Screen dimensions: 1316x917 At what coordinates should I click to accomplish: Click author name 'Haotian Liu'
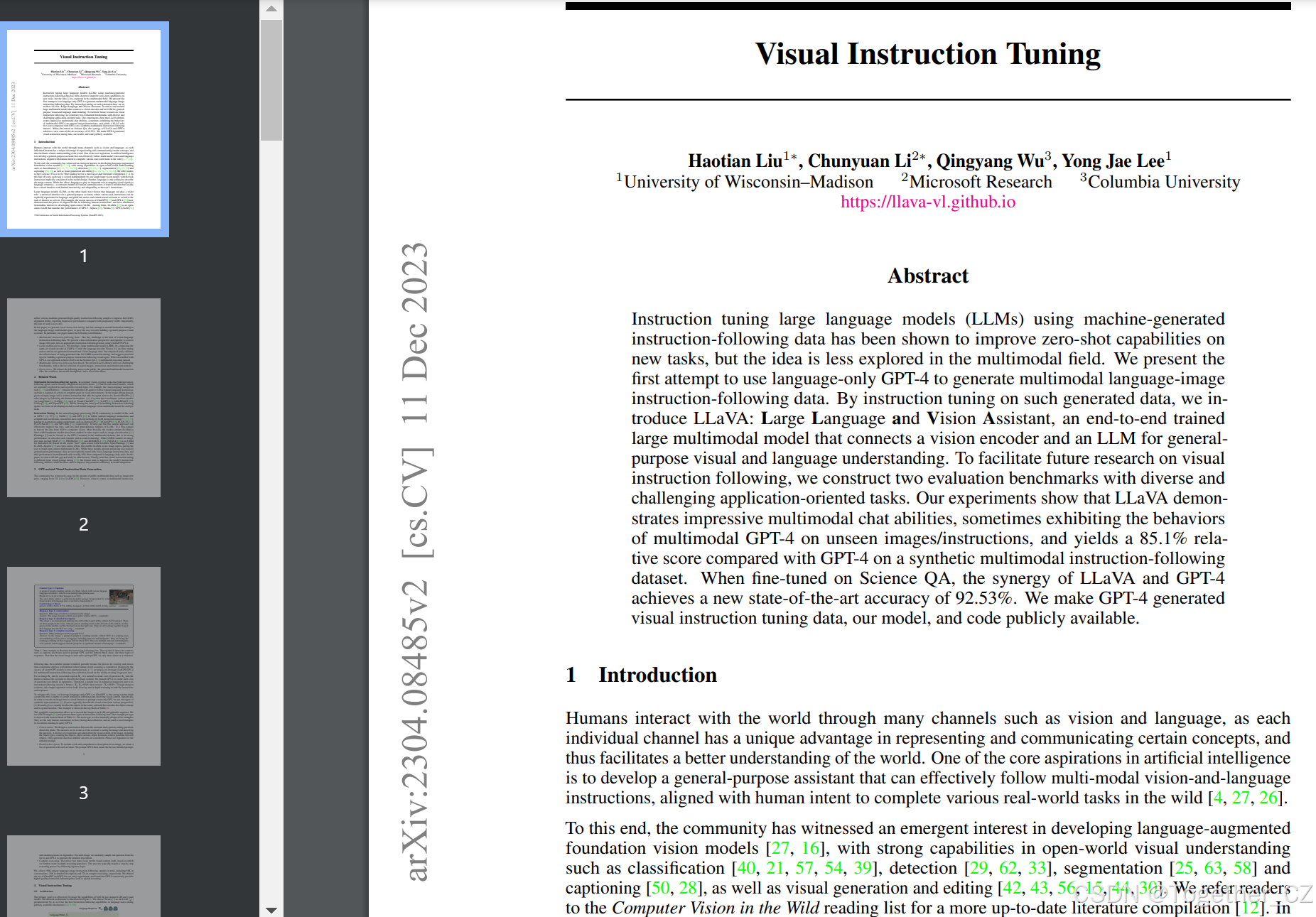pyautogui.click(x=735, y=161)
